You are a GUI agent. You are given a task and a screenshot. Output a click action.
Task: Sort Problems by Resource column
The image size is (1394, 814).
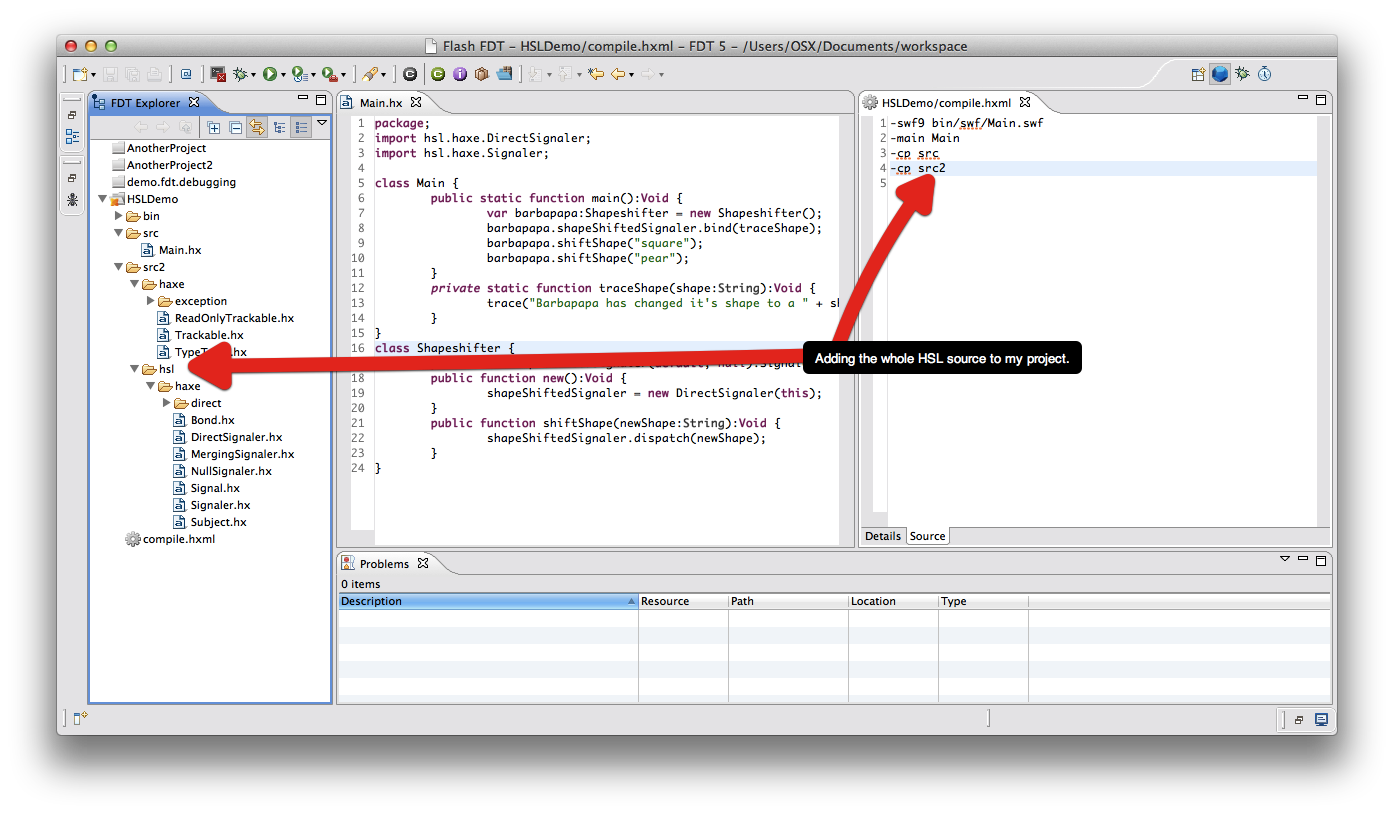point(683,601)
